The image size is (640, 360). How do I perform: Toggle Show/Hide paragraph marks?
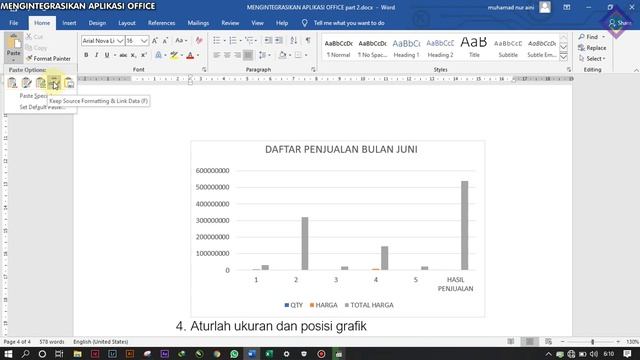coord(308,40)
